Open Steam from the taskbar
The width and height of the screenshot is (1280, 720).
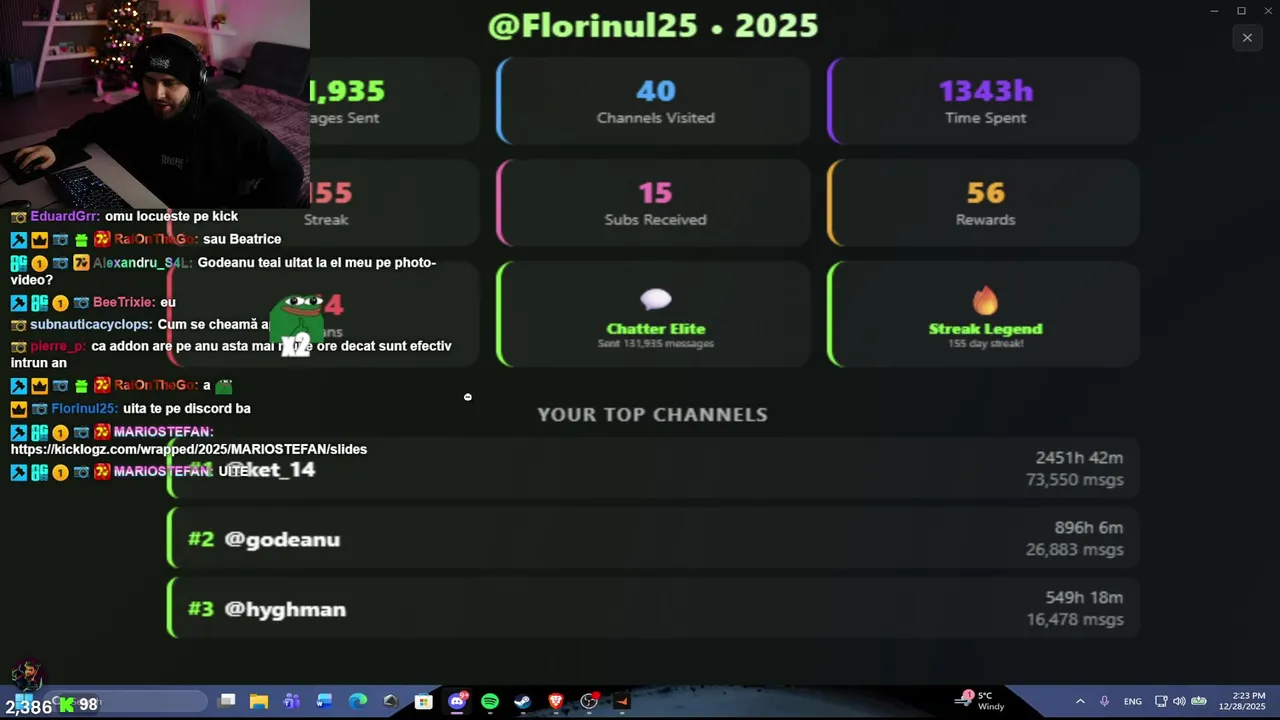click(x=522, y=701)
